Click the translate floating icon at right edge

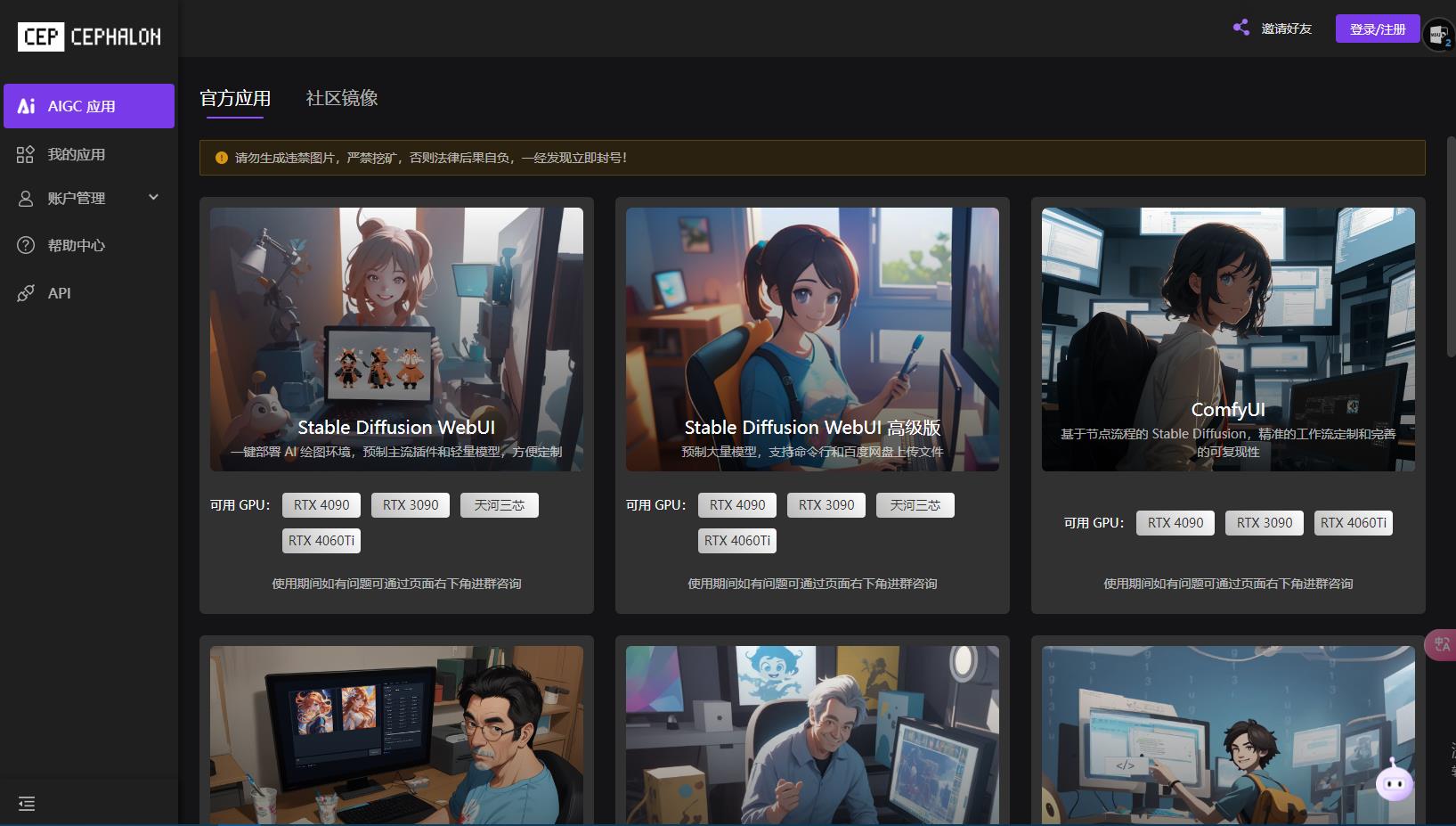(x=1442, y=644)
